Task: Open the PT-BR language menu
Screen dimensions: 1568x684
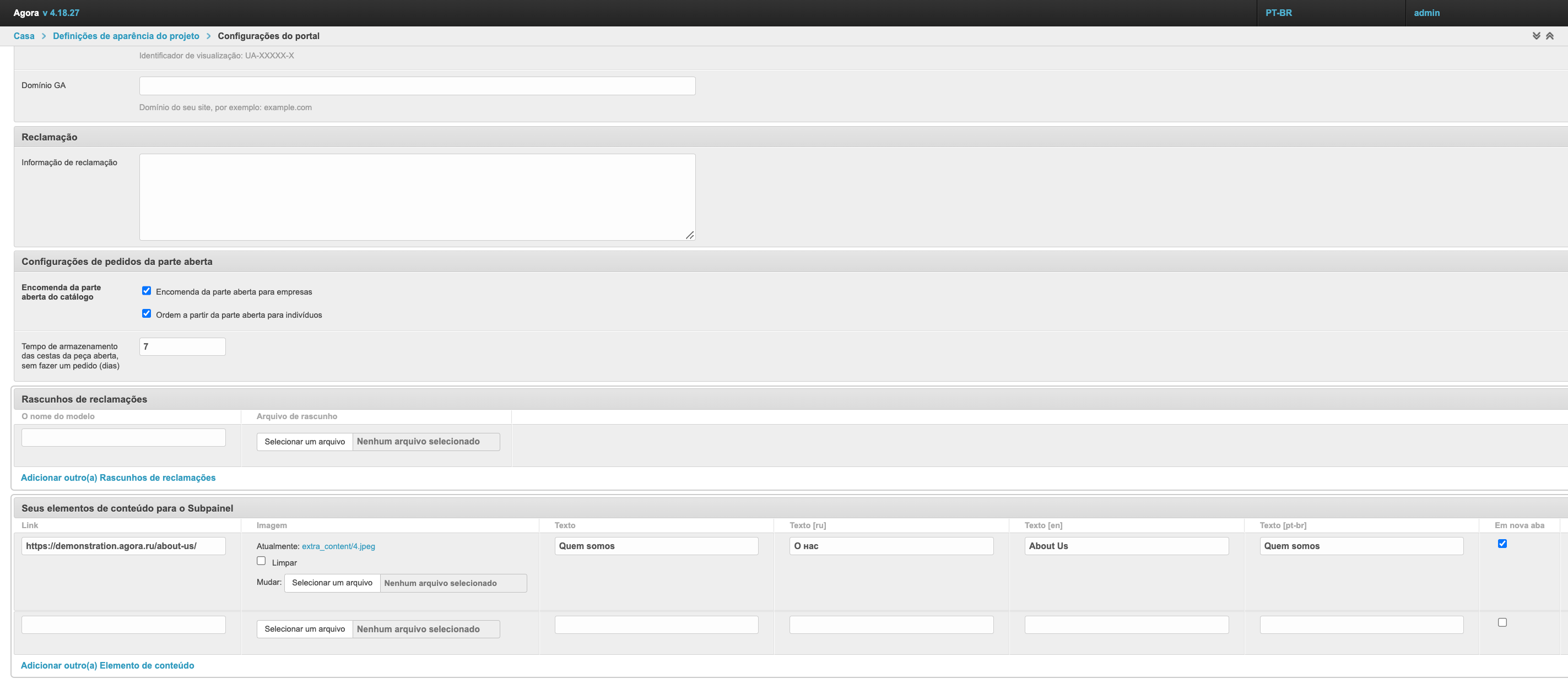Action: tap(1278, 13)
